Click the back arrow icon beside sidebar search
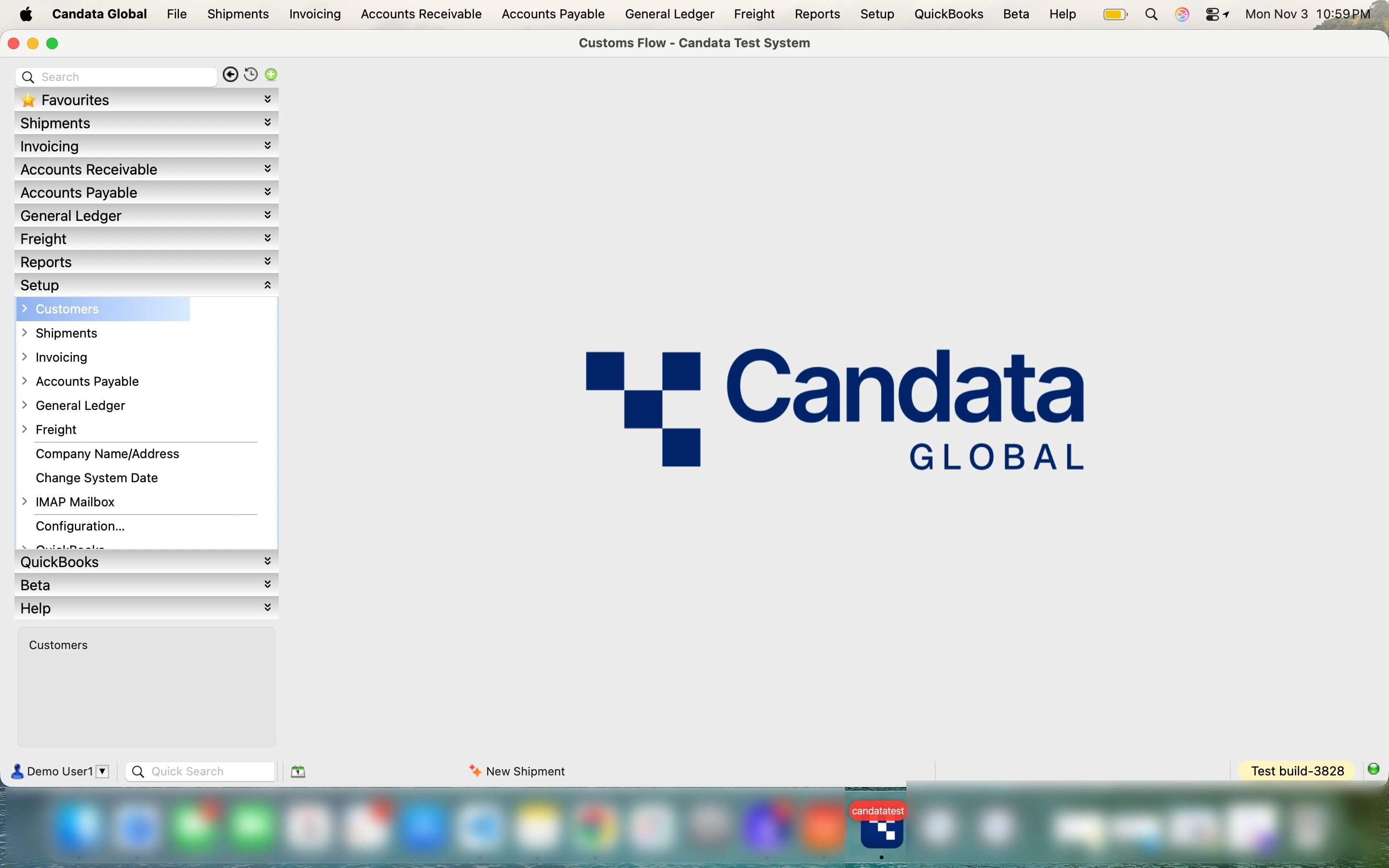The image size is (1389, 868). coord(230,75)
